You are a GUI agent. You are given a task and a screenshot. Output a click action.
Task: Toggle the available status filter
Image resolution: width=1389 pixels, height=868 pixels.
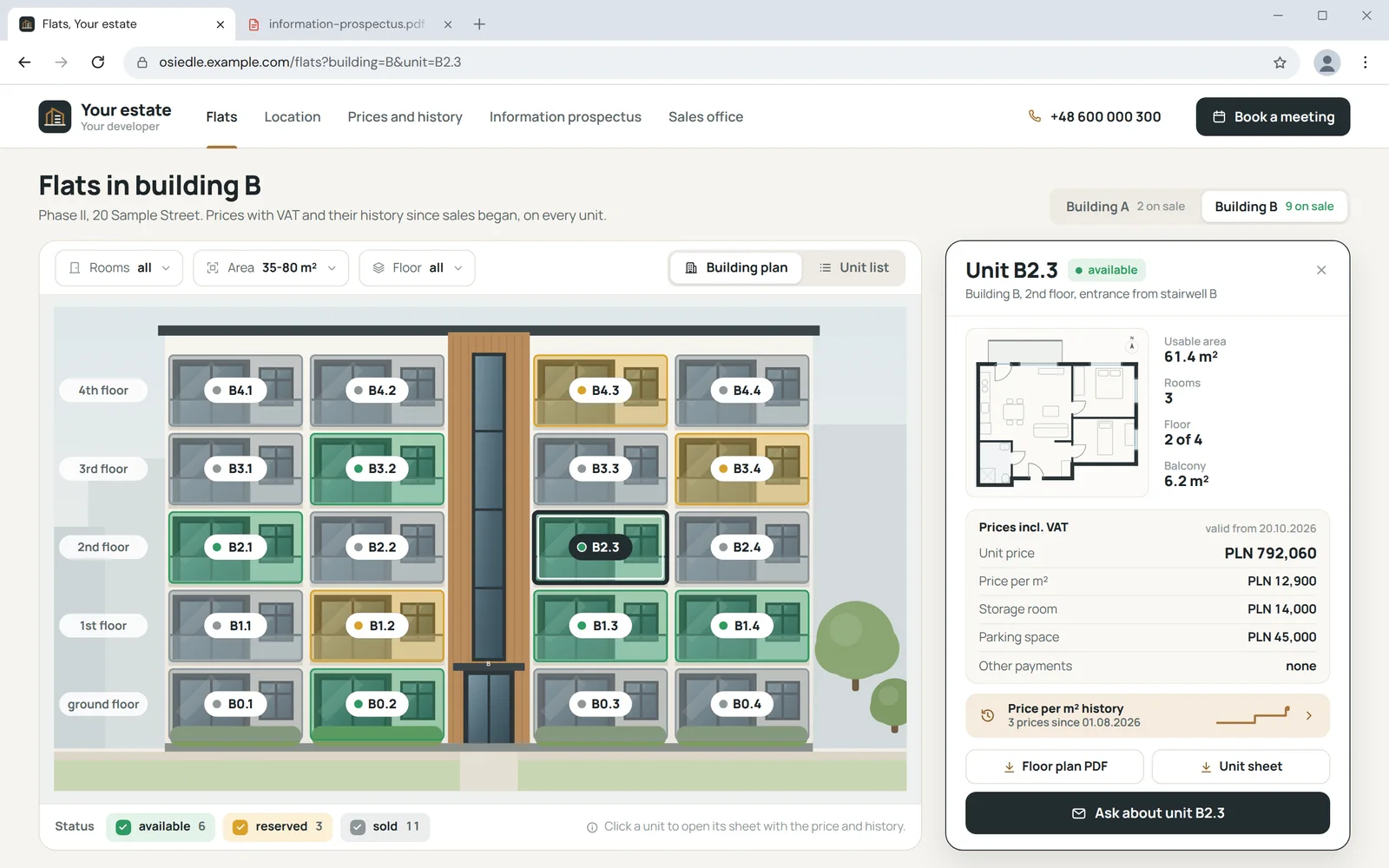[161, 826]
